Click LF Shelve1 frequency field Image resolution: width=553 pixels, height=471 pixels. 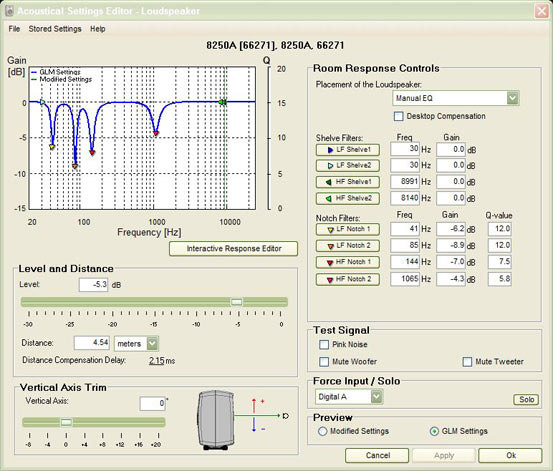(x=405, y=149)
